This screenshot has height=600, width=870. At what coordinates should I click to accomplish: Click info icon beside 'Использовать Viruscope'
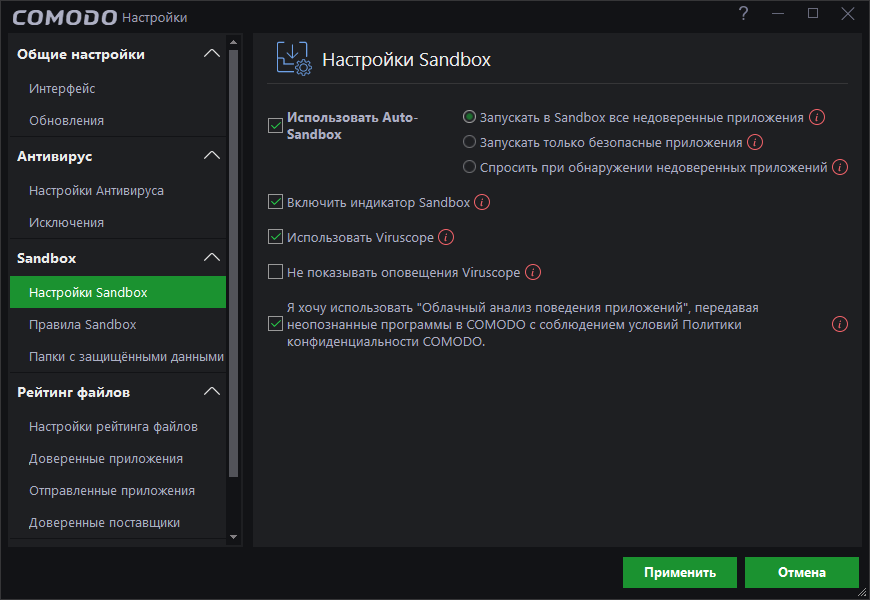446,238
